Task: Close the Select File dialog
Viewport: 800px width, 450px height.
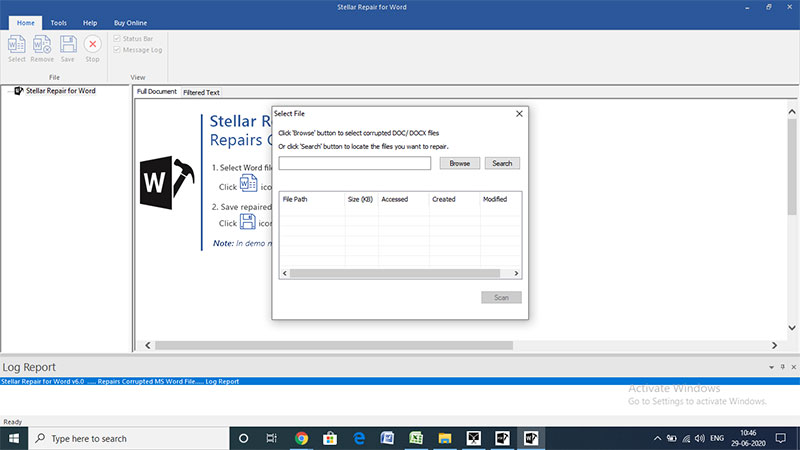Action: (519, 113)
